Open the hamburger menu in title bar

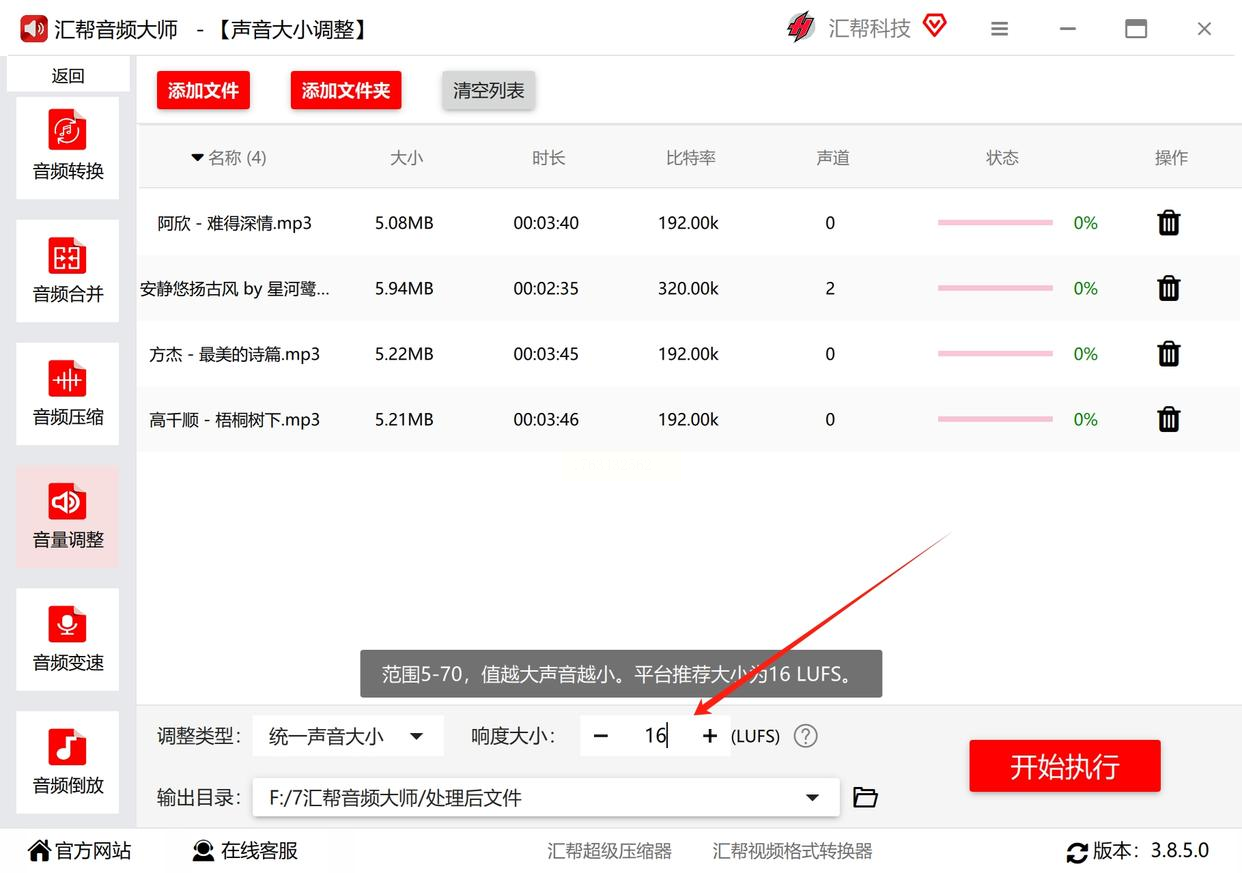[x=999, y=30]
